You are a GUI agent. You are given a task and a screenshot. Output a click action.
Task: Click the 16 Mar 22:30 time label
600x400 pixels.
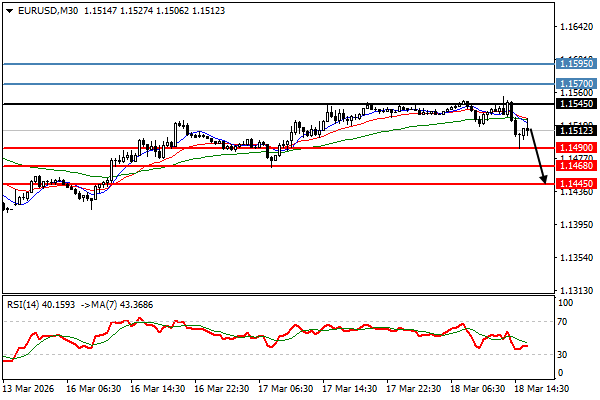tap(223, 387)
